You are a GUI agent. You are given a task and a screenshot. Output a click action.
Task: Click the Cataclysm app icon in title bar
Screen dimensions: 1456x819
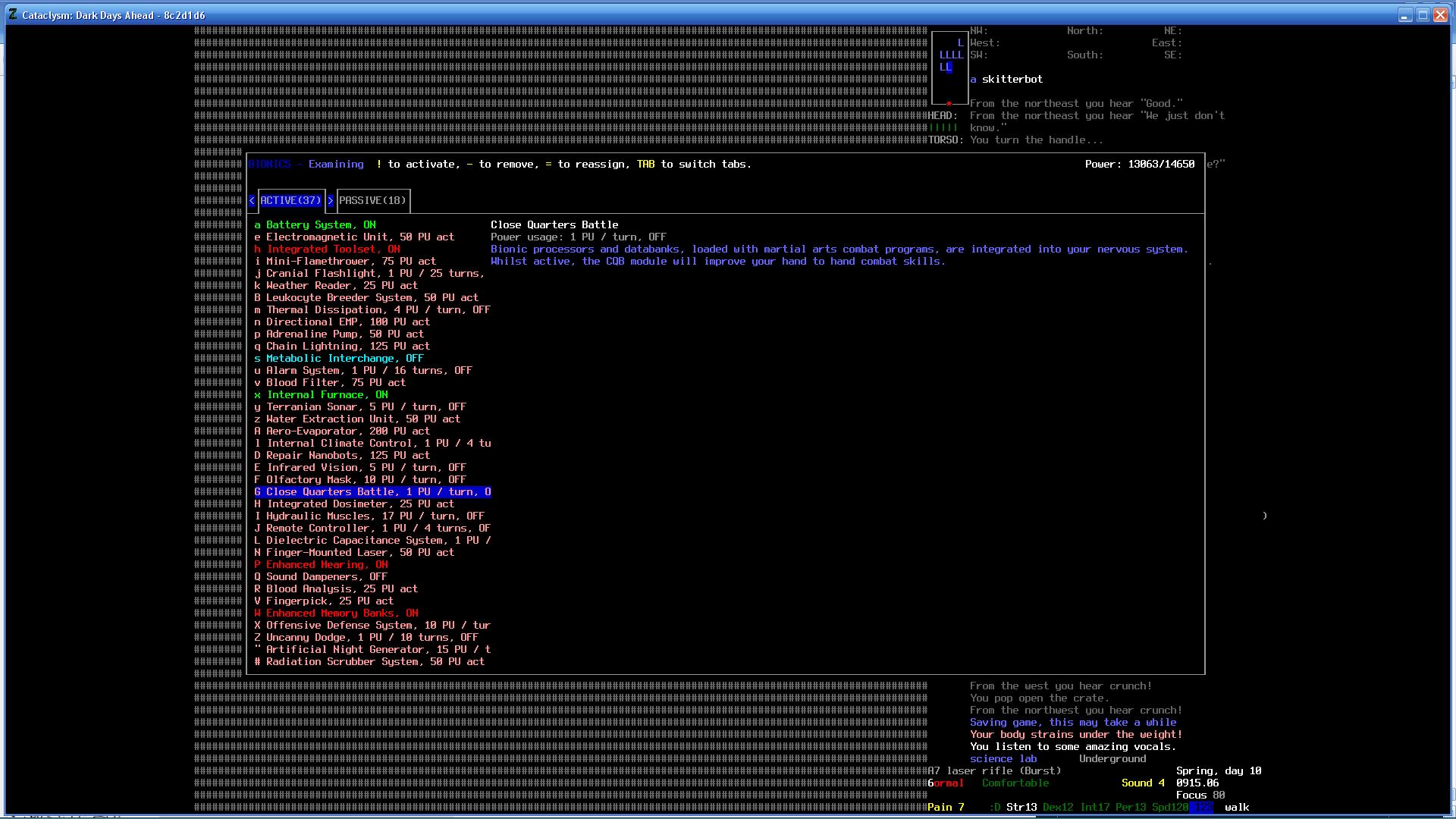(13, 15)
